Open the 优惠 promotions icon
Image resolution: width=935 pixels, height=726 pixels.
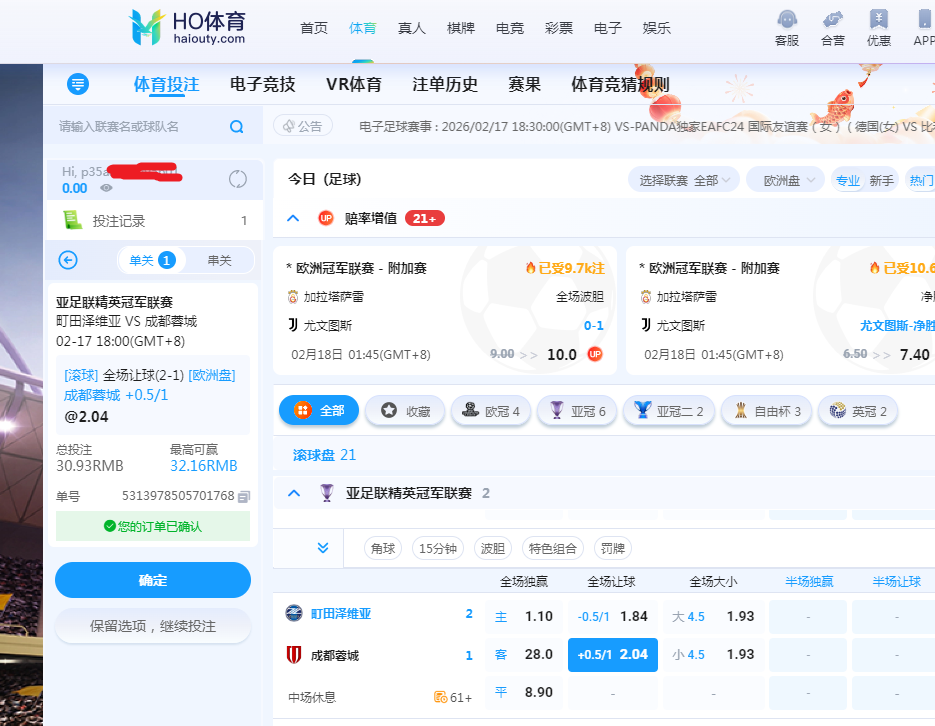click(x=879, y=20)
